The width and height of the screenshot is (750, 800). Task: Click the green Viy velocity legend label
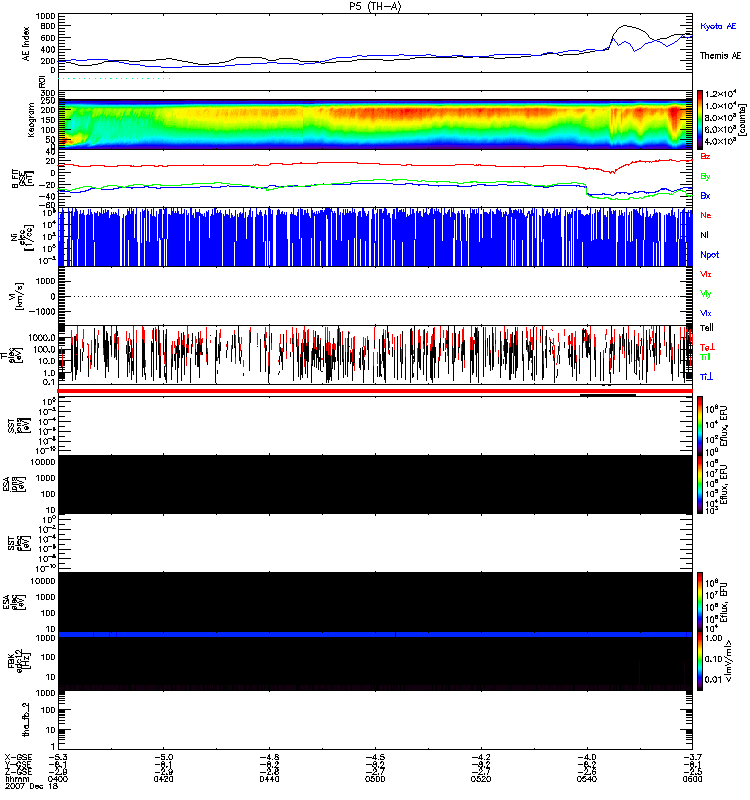(x=706, y=293)
